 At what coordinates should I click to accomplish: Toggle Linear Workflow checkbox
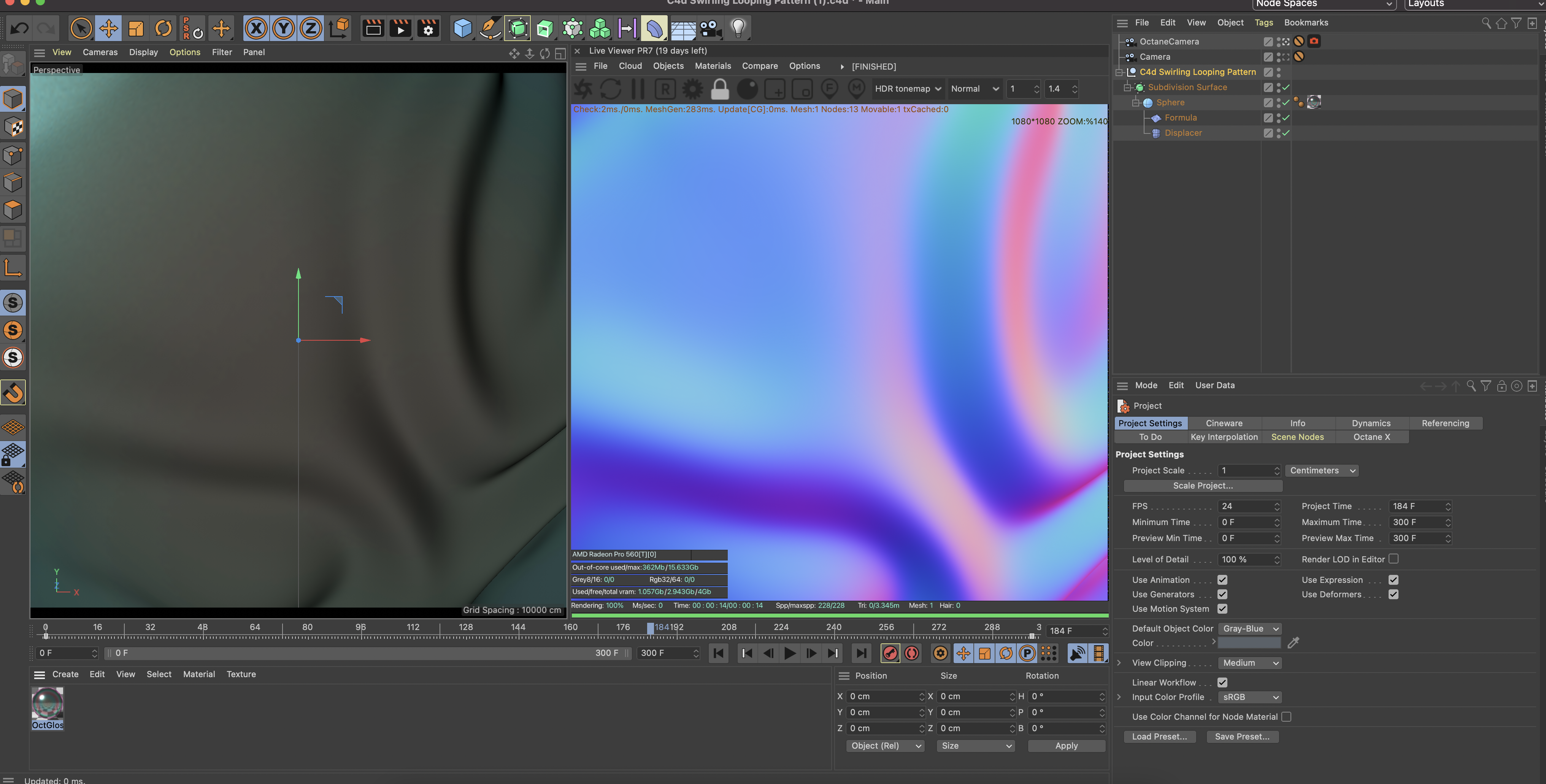1222,682
